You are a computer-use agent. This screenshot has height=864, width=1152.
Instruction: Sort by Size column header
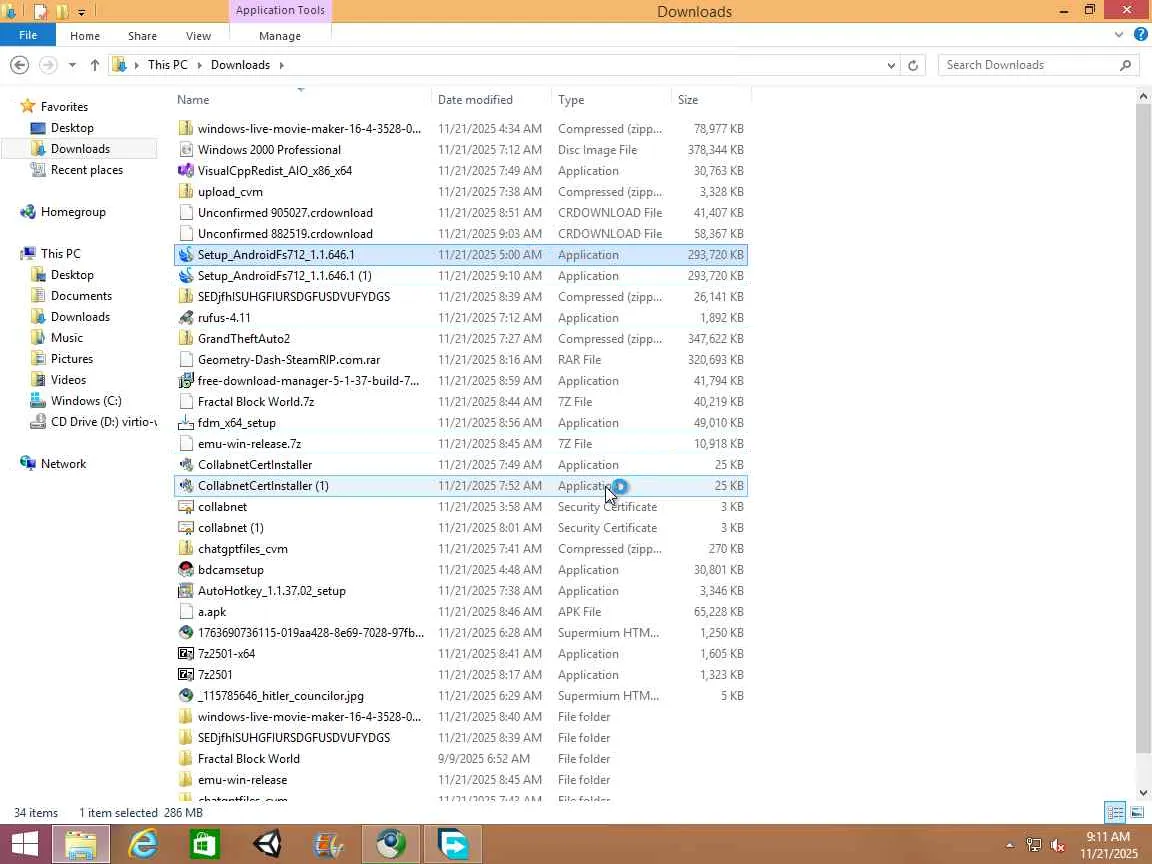tap(711, 100)
